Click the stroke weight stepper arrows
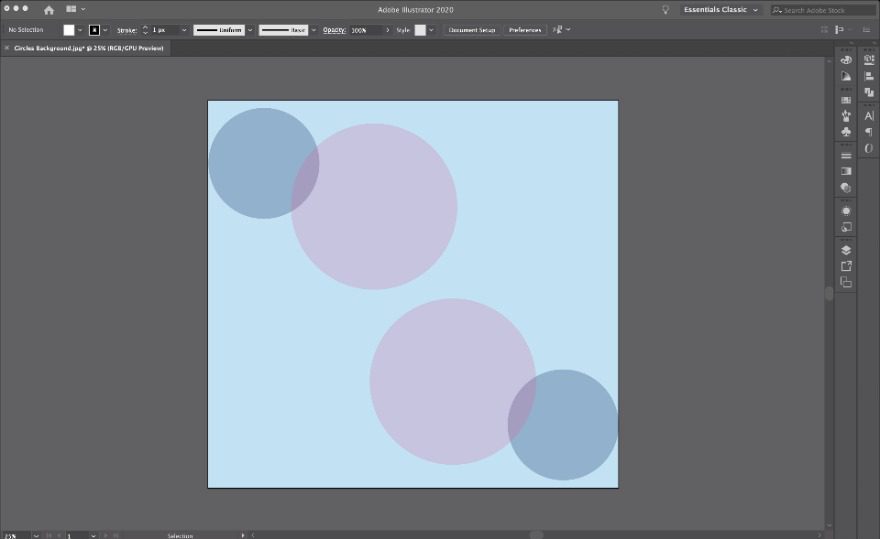The width and height of the screenshot is (880, 539). 145,30
